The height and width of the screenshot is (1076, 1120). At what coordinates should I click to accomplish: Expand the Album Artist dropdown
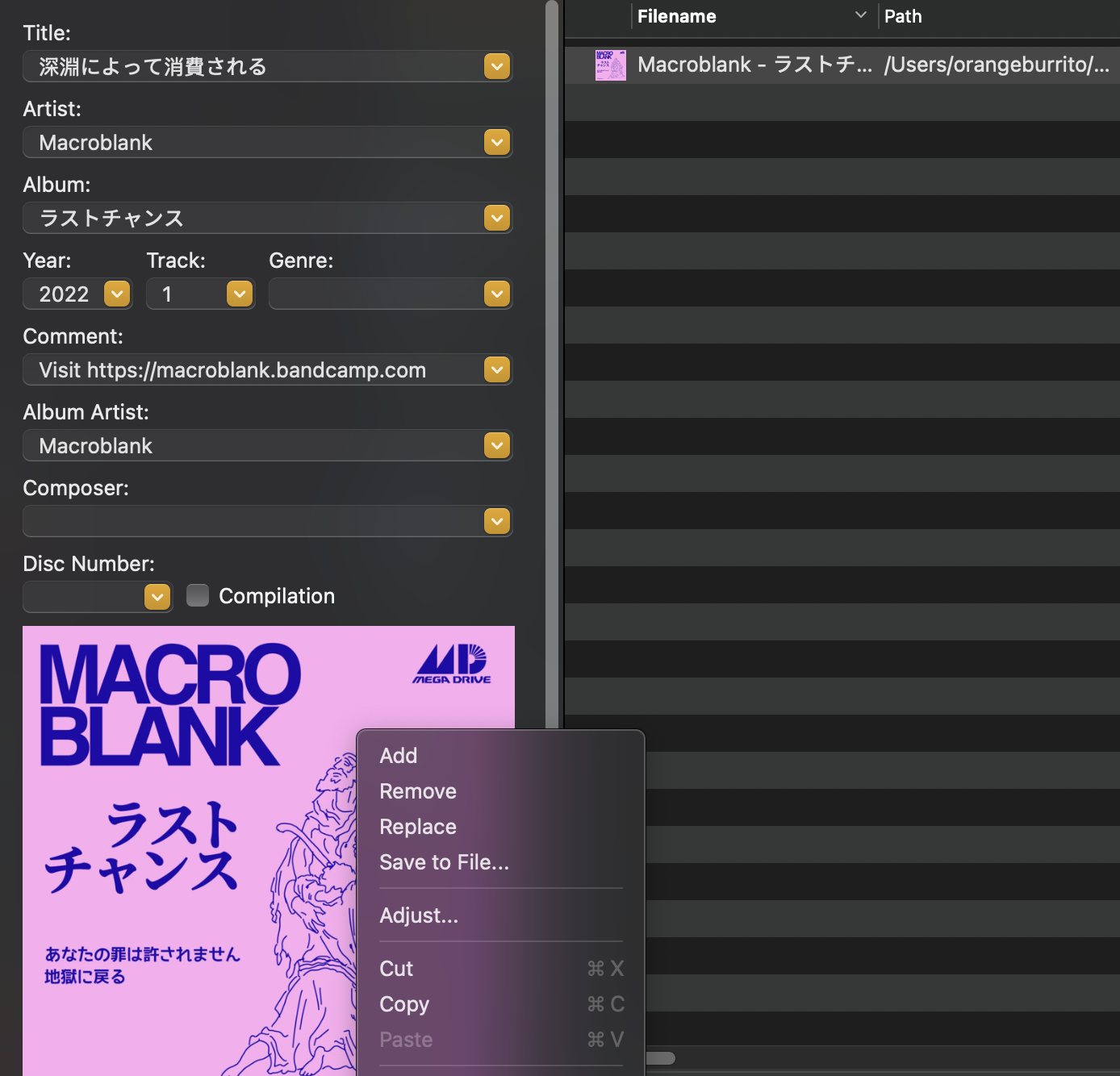point(497,445)
